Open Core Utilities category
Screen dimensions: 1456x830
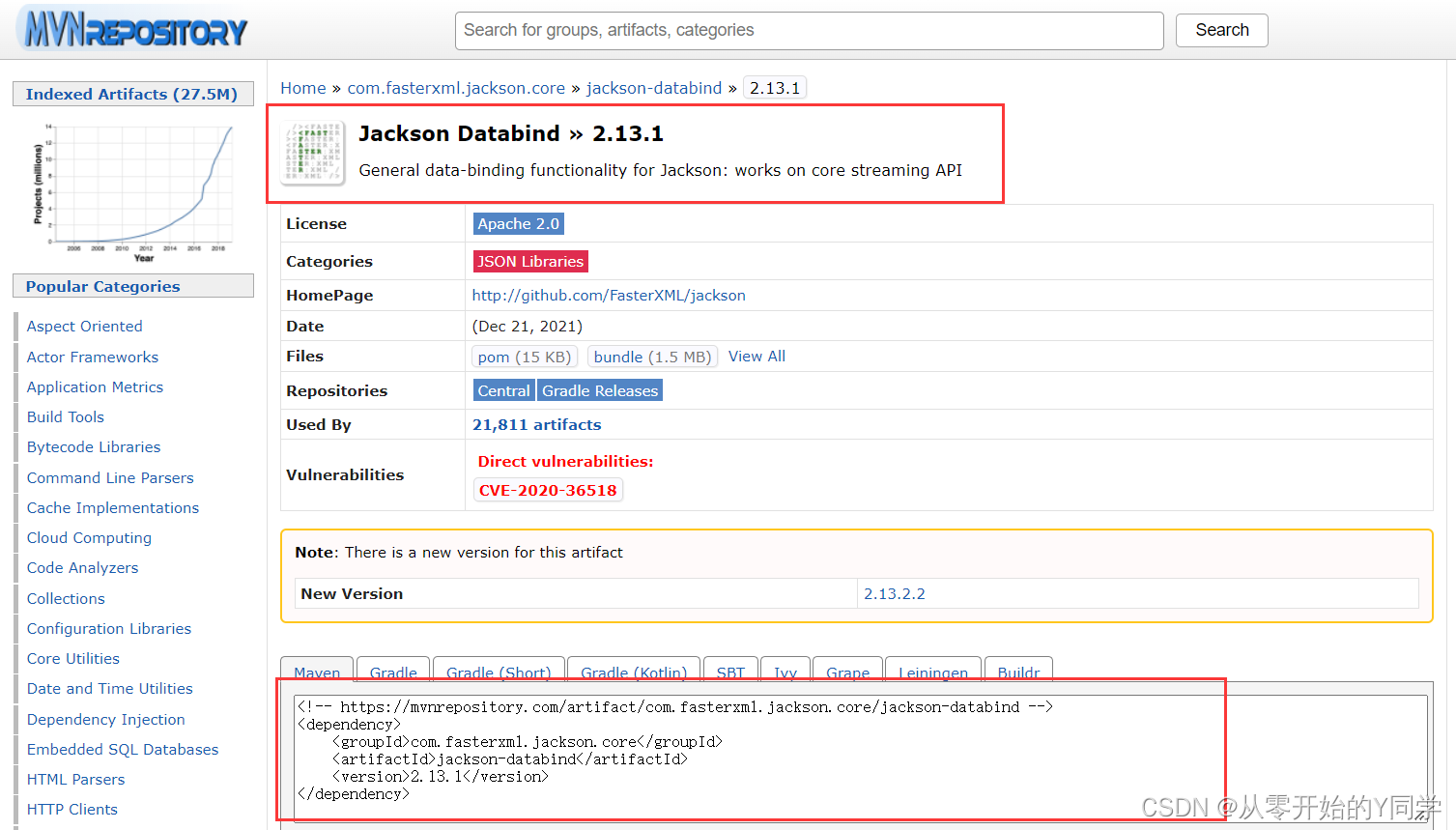tap(73, 659)
